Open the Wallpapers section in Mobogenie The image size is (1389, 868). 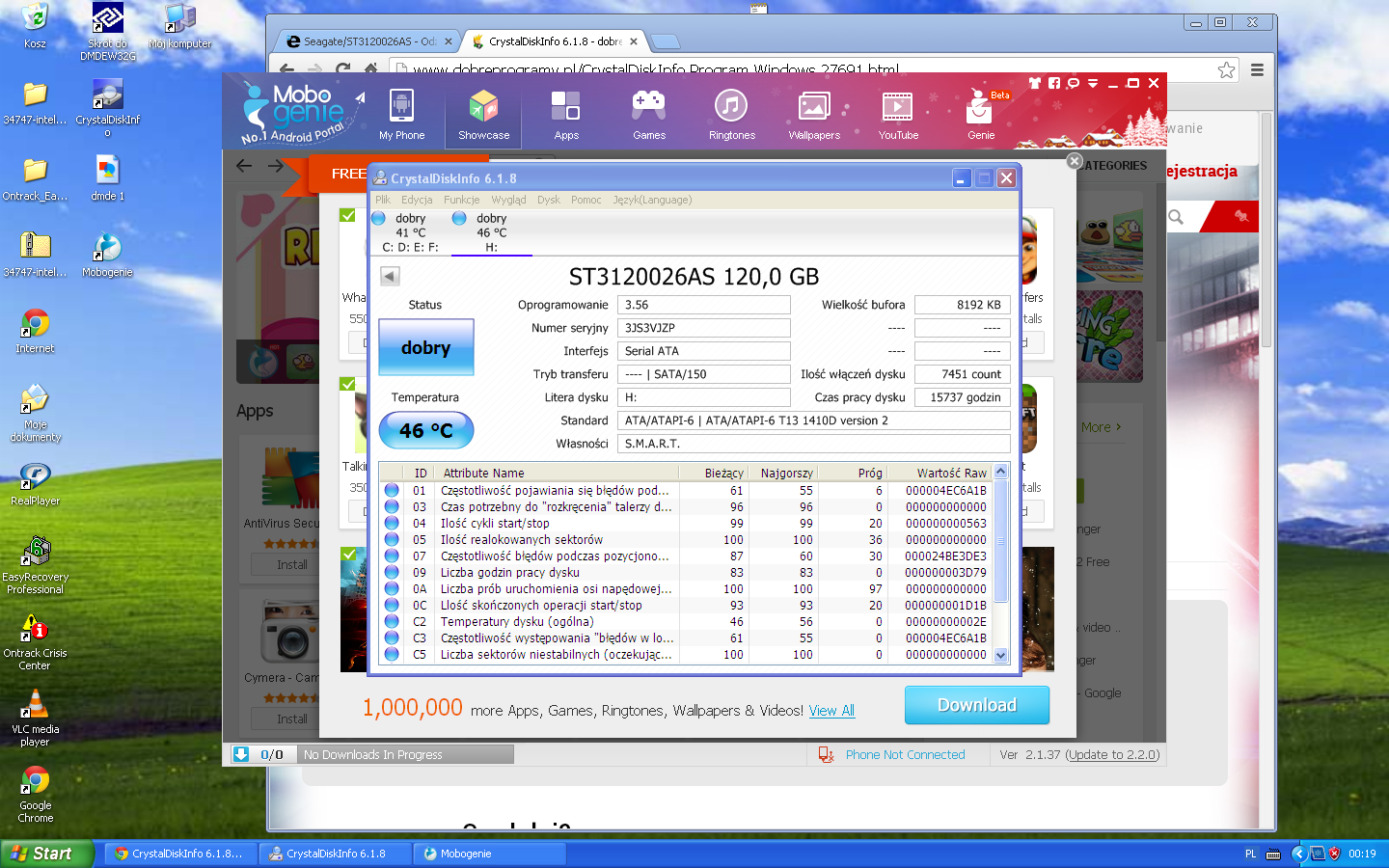814,116
